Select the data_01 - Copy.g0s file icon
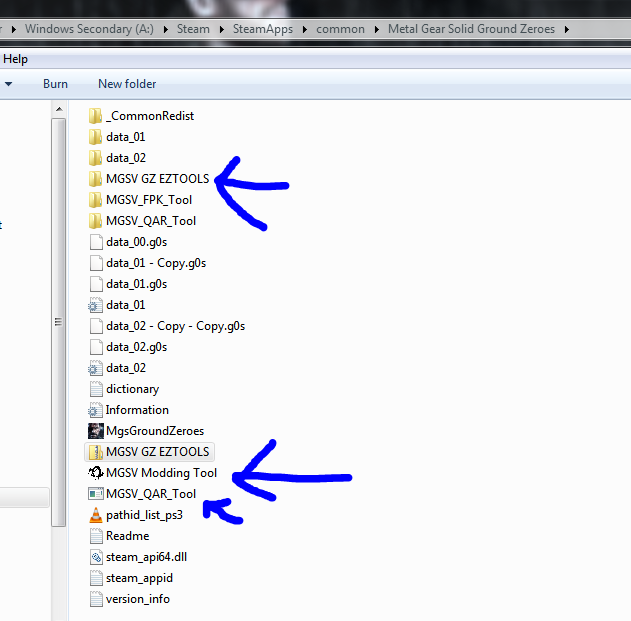 tap(96, 263)
